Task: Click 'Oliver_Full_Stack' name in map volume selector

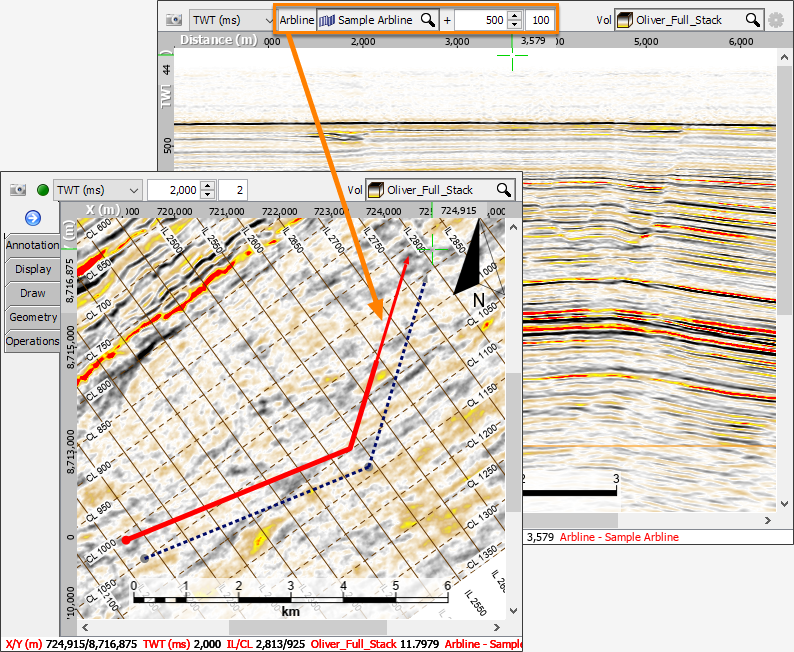Action: pos(429,190)
